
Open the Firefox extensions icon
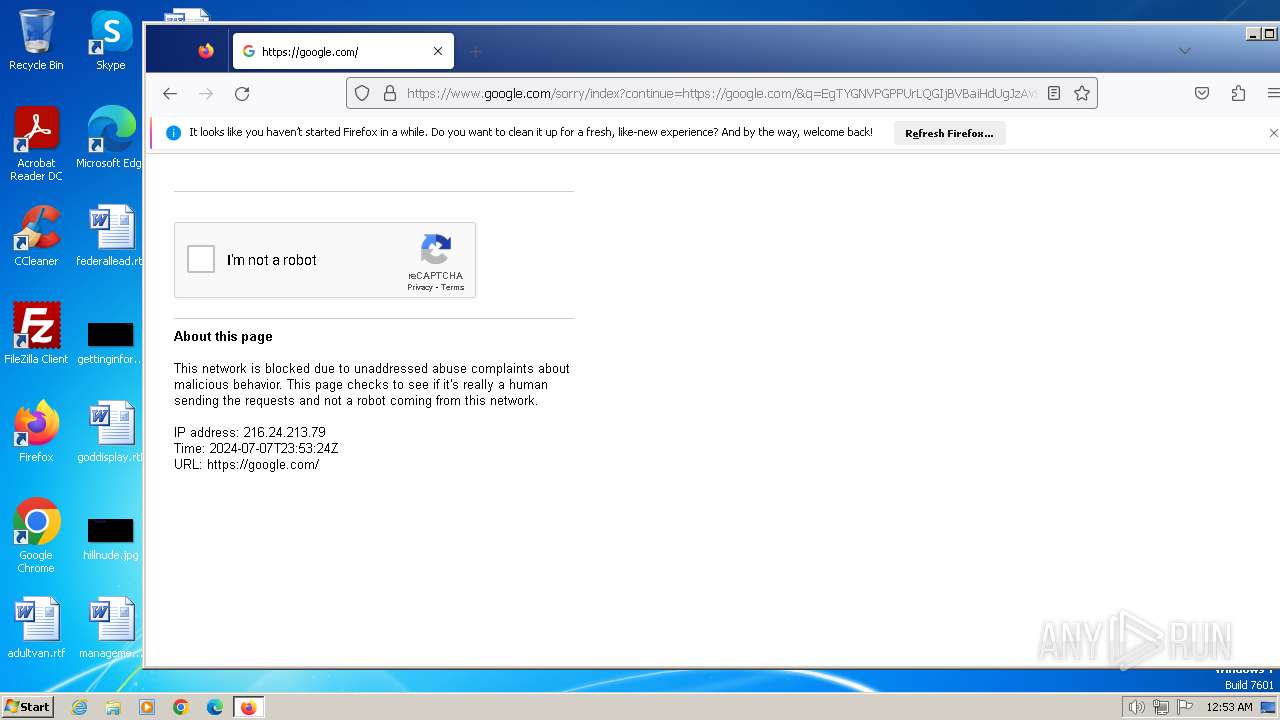coord(1238,93)
